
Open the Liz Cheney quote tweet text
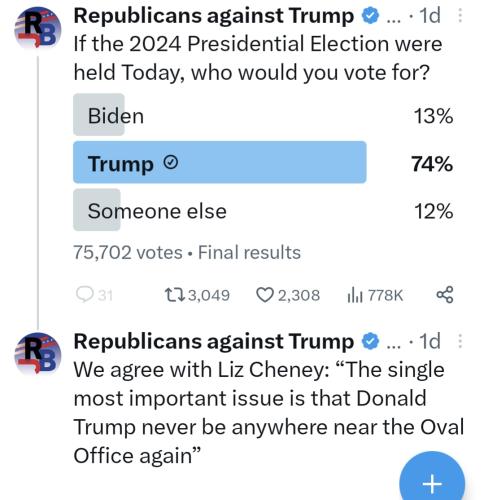click(x=269, y=413)
